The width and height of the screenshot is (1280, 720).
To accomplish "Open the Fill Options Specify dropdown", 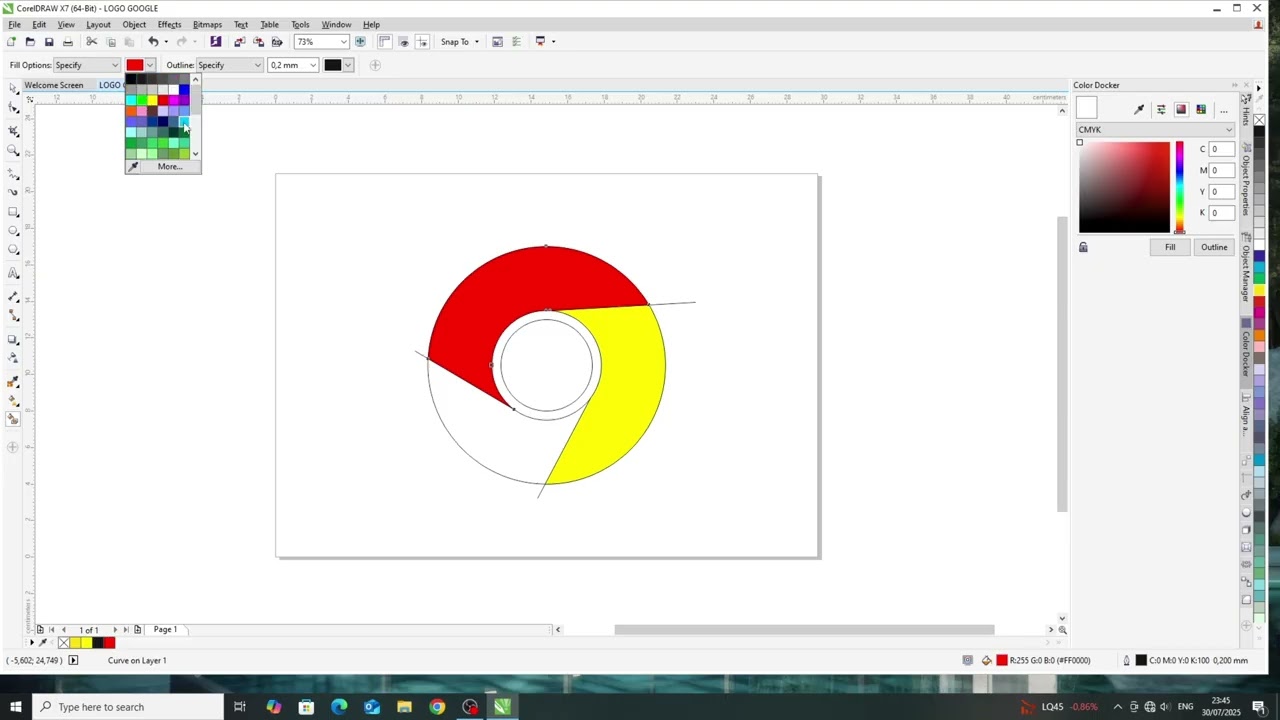I will (115, 65).
